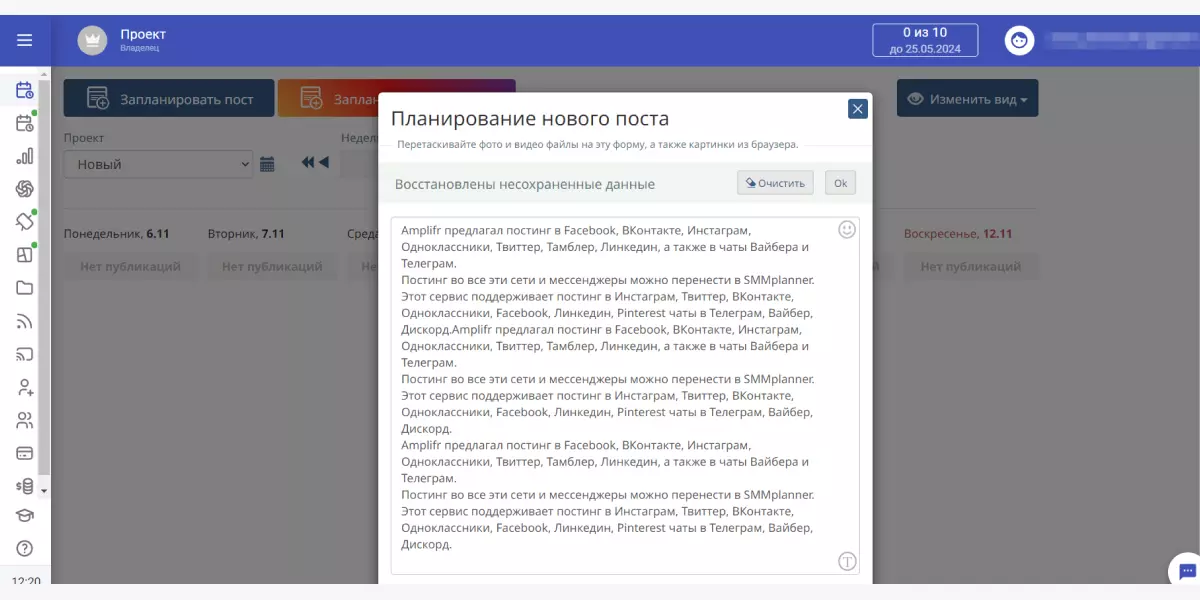Viewport: 1200px width, 600px height.
Task: Click the 0 из 10 post counter box
Action: (924, 40)
